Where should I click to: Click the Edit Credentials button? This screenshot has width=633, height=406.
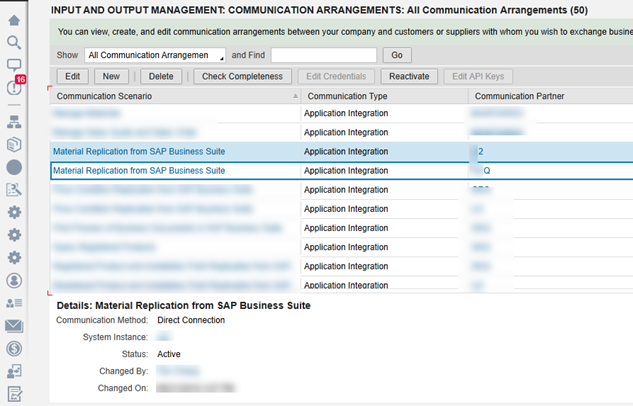[x=336, y=76]
